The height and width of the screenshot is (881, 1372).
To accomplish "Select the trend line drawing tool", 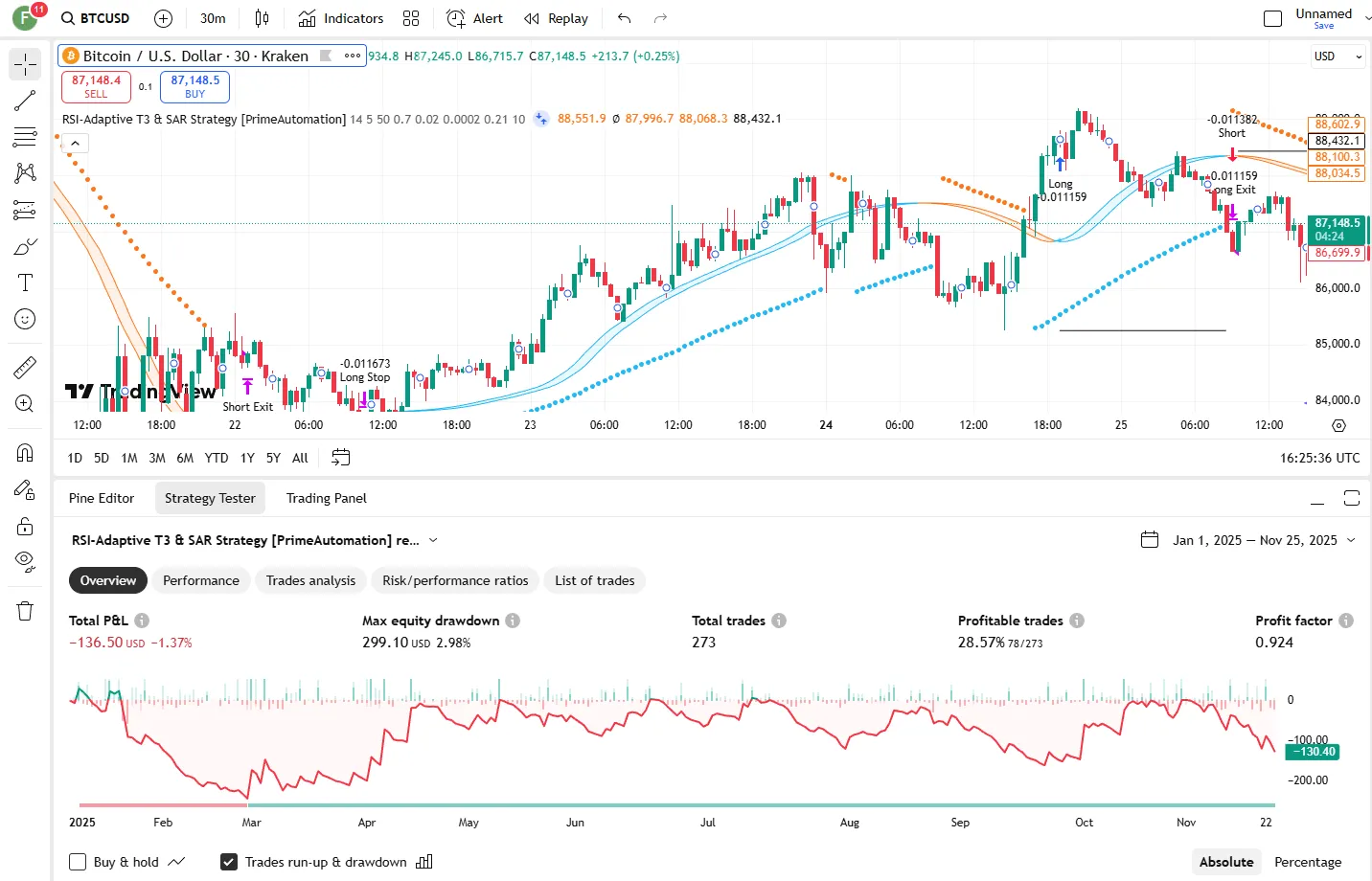I will coord(25,101).
